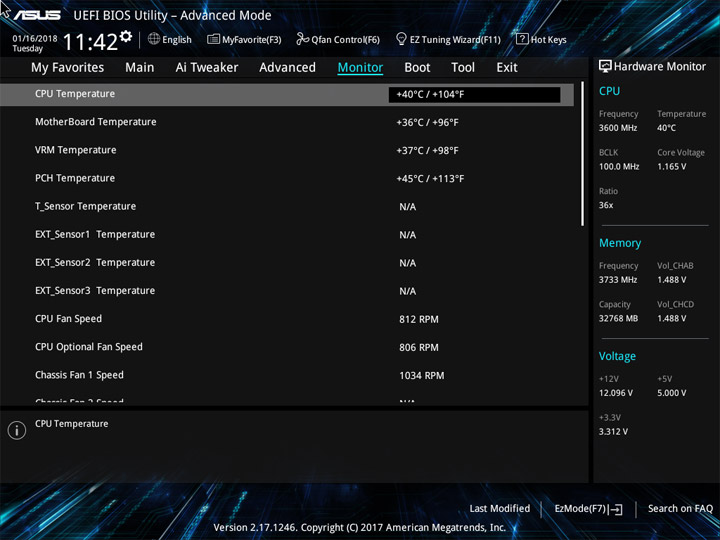Click the +37°C / +98°F value
Image resolution: width=720 pixels, height=540 pixels.
pos(428,151)
